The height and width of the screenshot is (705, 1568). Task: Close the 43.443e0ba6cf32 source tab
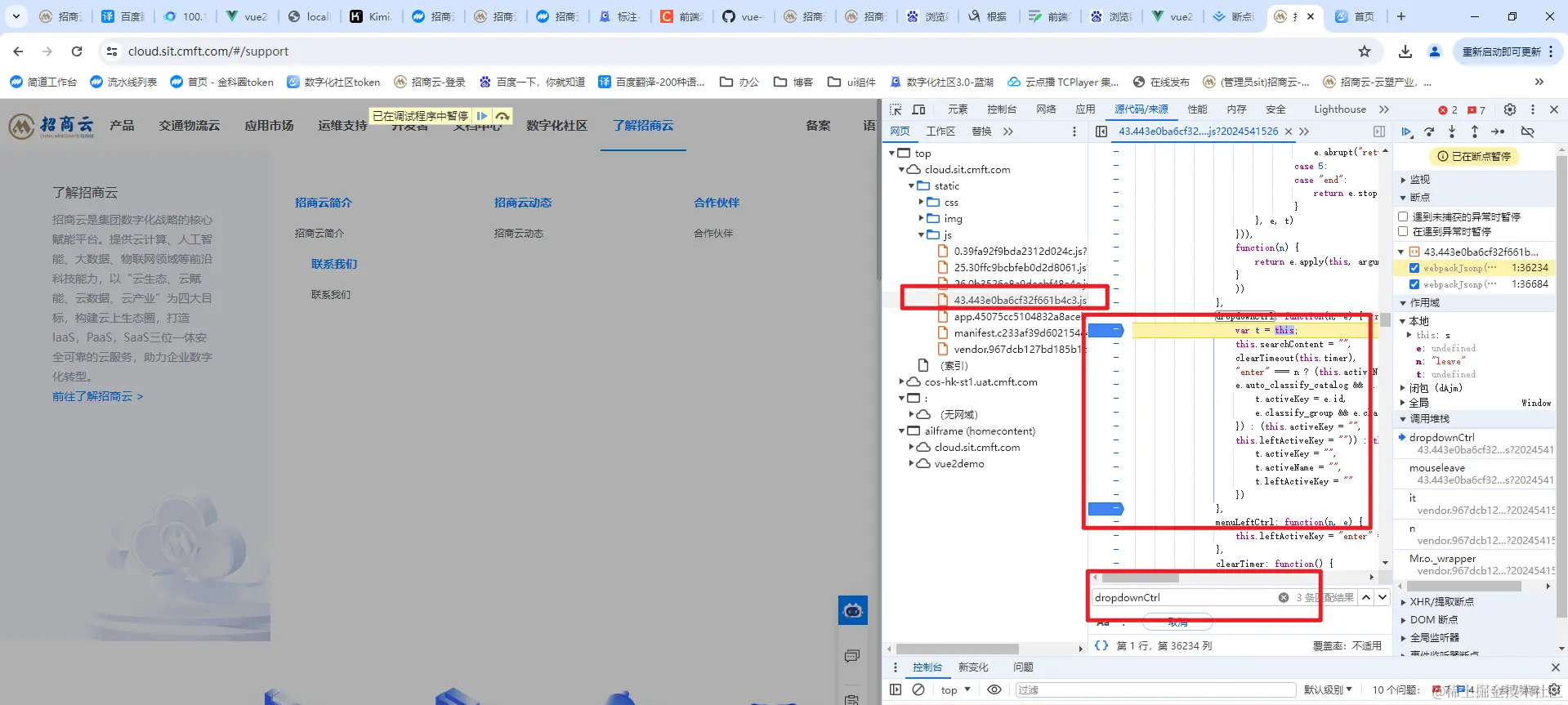[1289, 132]
